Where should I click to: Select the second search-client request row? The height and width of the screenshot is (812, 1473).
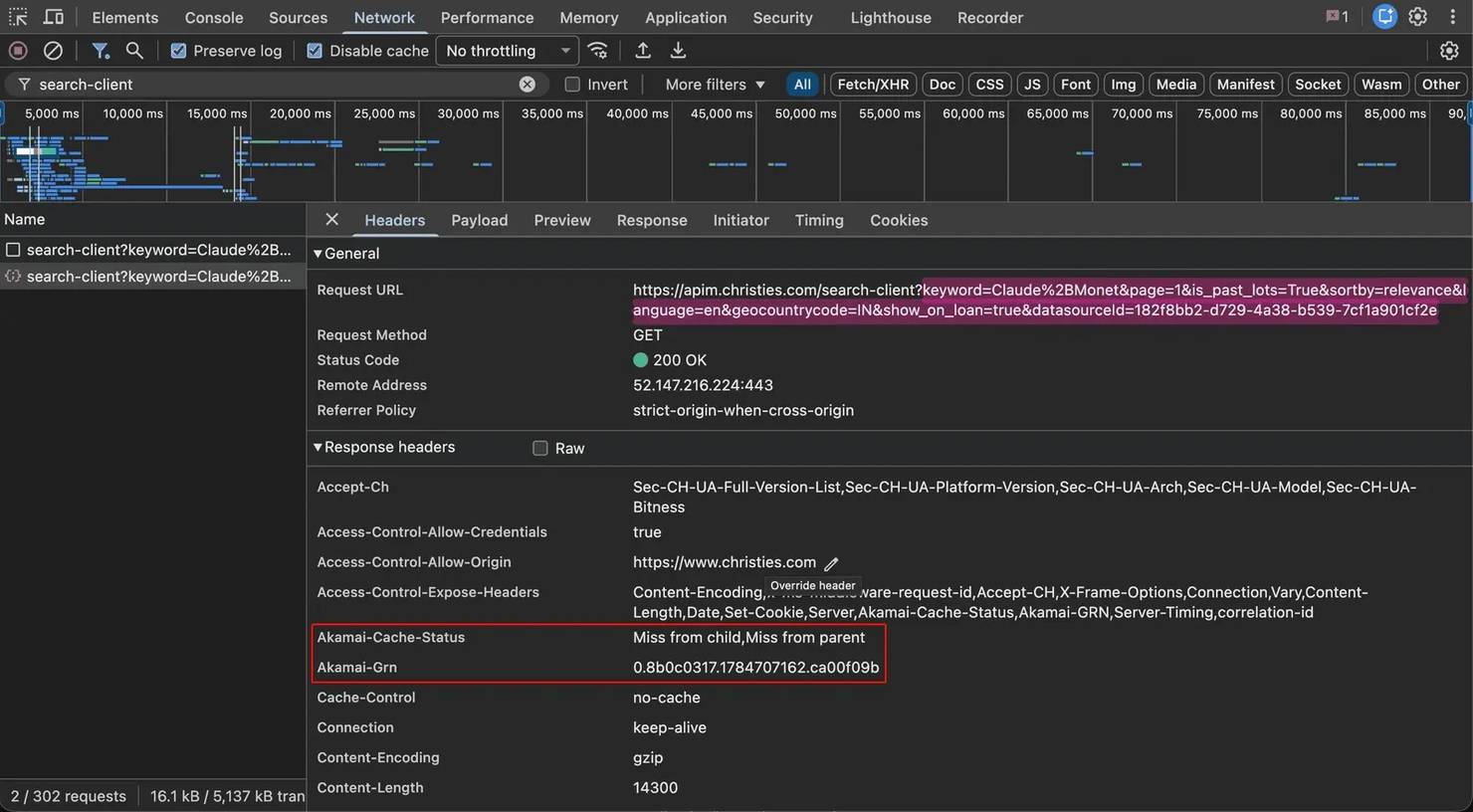[153, 277]
